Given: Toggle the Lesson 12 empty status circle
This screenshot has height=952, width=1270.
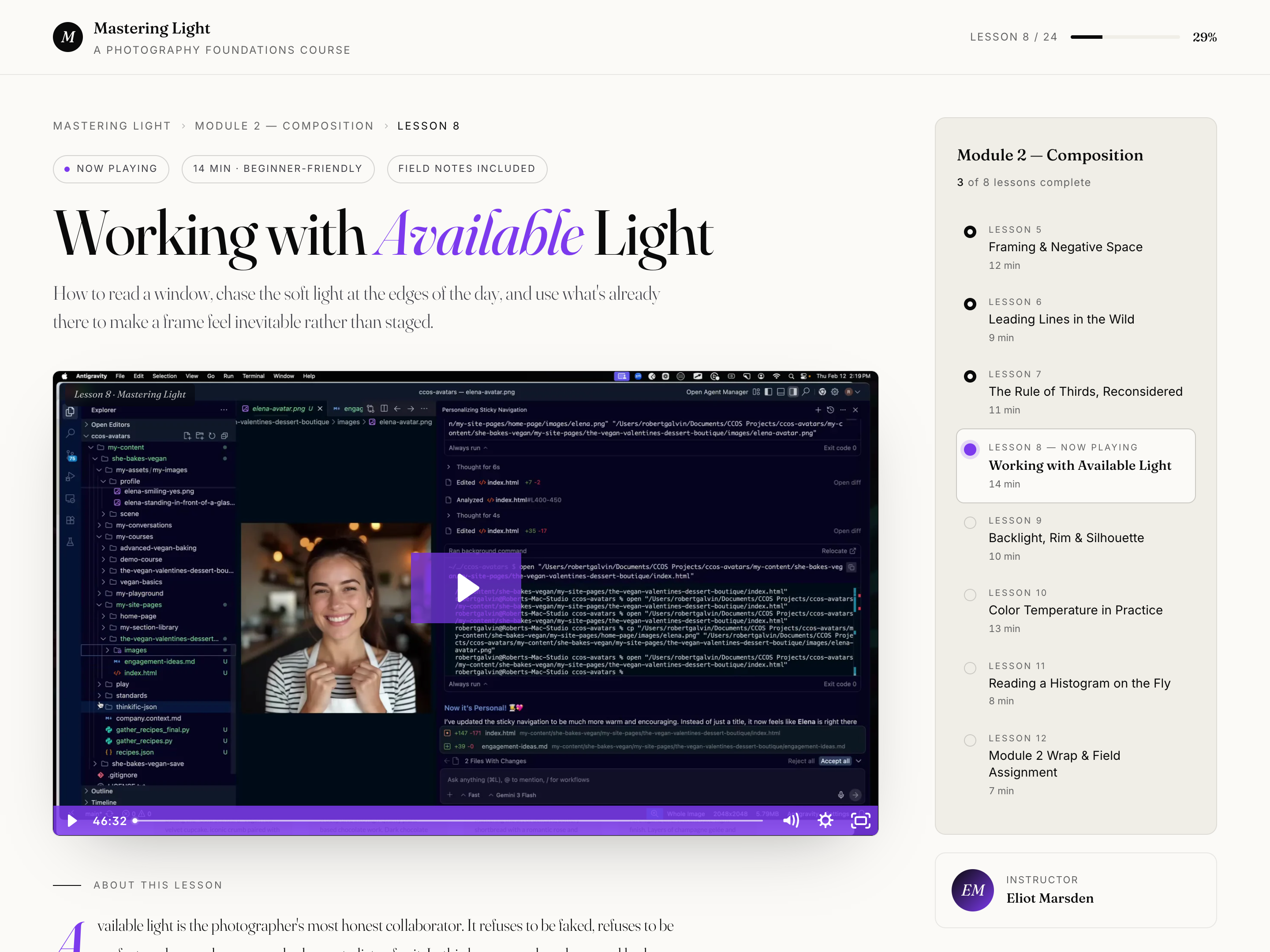Looking at the screenshot, I should click(970, 740).
